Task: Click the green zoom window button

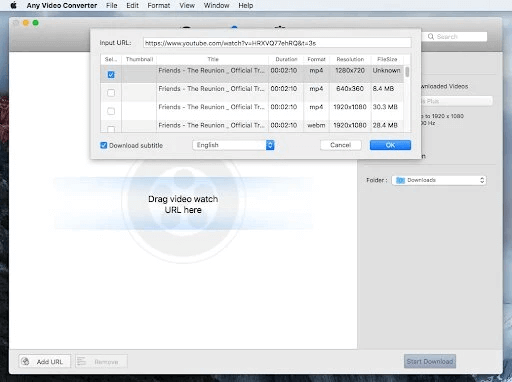Action: (36, 23)
